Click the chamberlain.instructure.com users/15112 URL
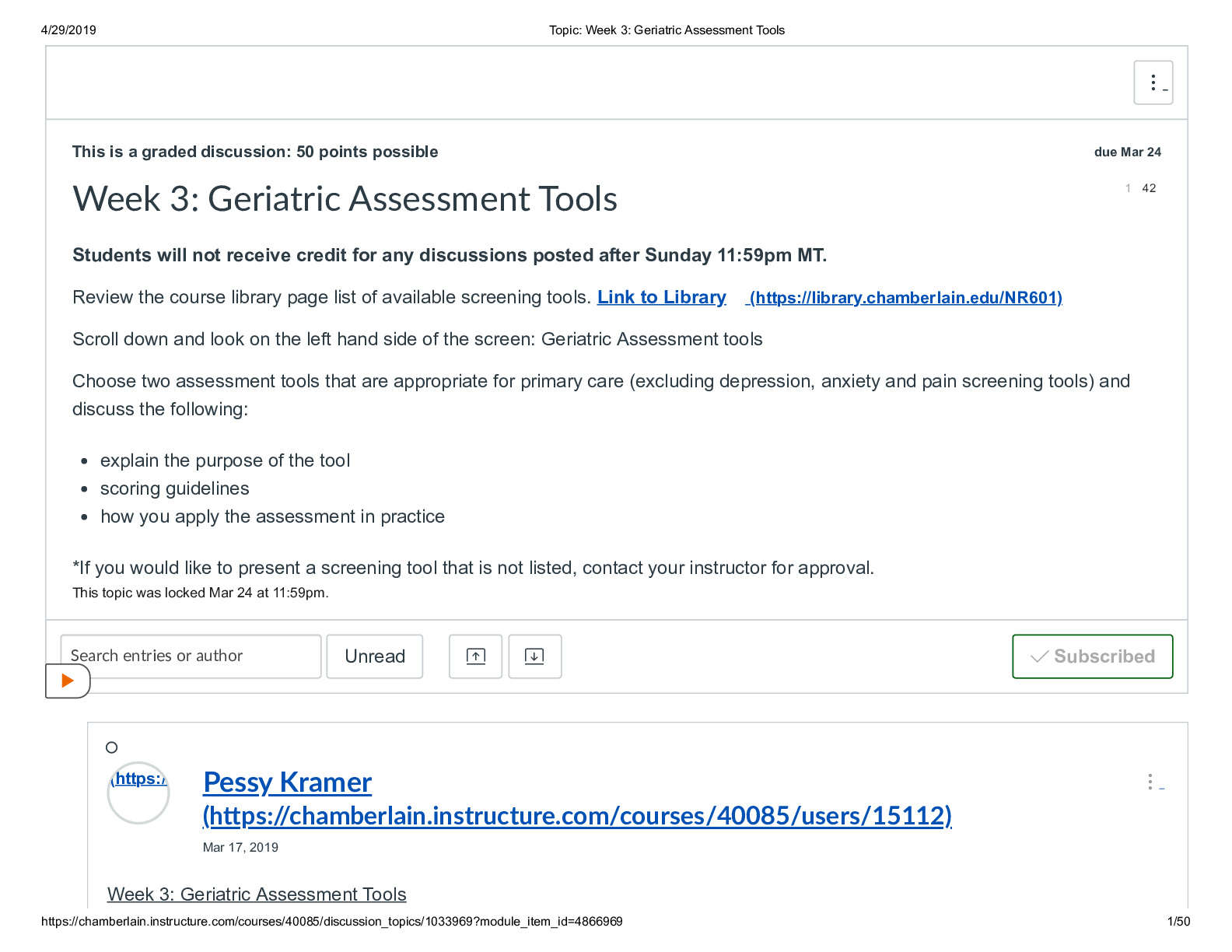The image size is (1232, 952). tap(577, 815)
